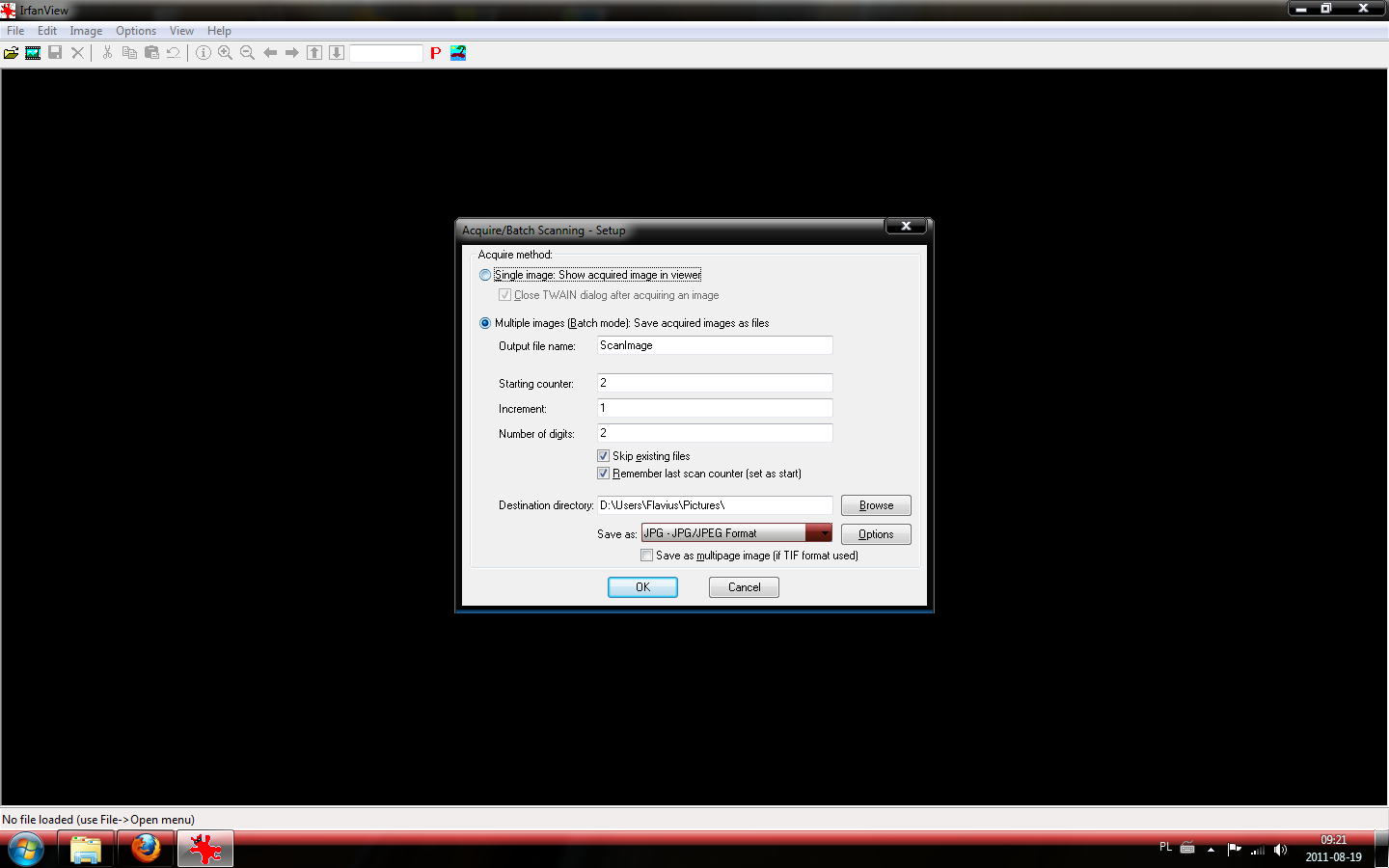1389x868 pixels.
Task: Click the island picture About toolbar icon
Action: coord(458,53)
